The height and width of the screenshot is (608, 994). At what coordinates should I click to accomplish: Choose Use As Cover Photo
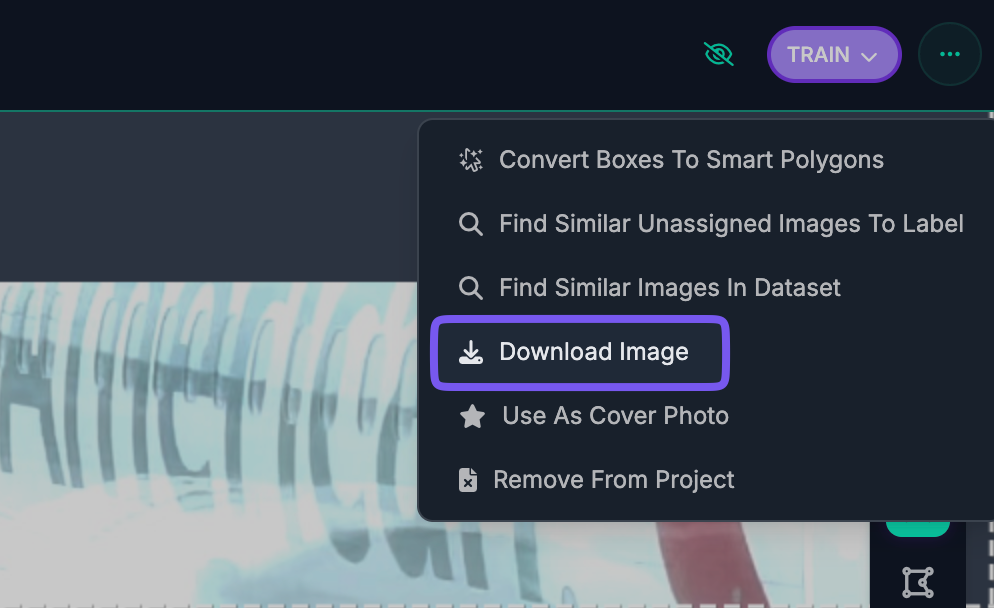614,416
